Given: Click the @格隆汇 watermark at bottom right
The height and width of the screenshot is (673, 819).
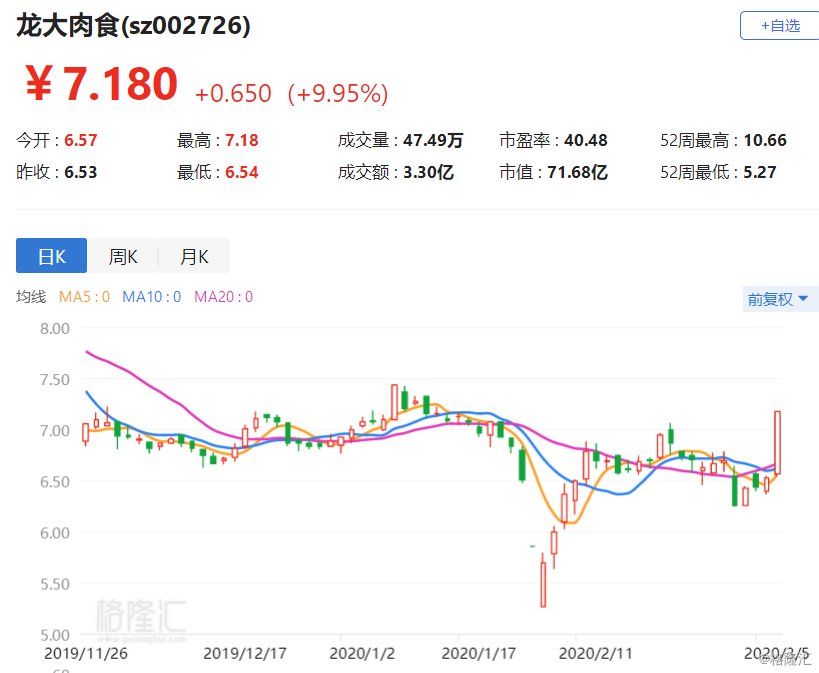Looking at the screenshot, I should (x=786, y=658).
